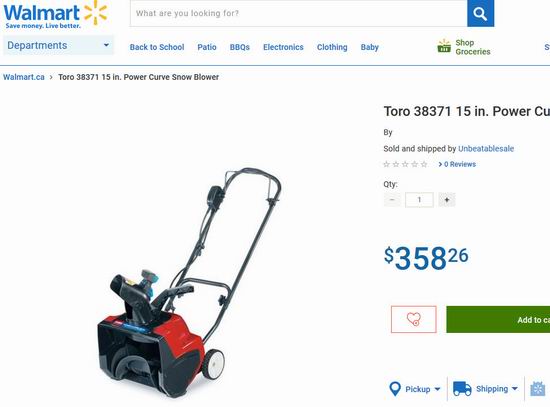The width and height of the screenshot is (550, 407).
Task: Click the Pickup location pin icon
Action: coord(395,389)
